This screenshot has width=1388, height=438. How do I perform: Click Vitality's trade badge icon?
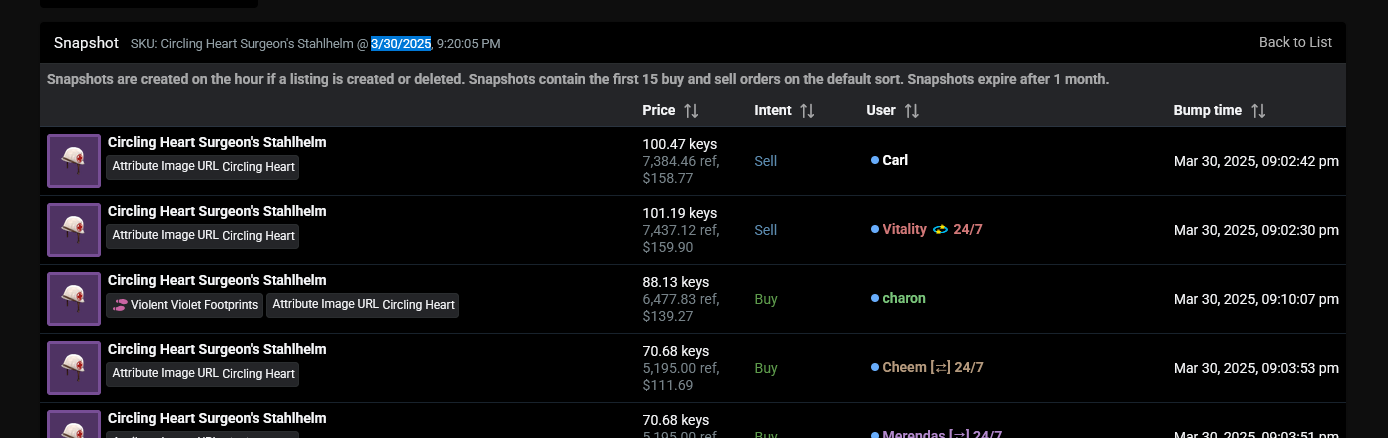click(940, 229)
